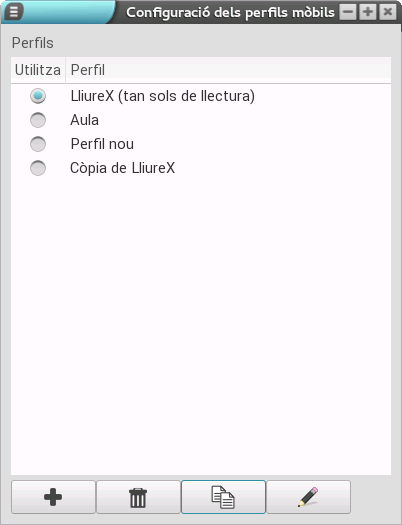This screenshot has width=402, height=525.
Task: Sort by the Utilitza column header
Action: point(38,70)
